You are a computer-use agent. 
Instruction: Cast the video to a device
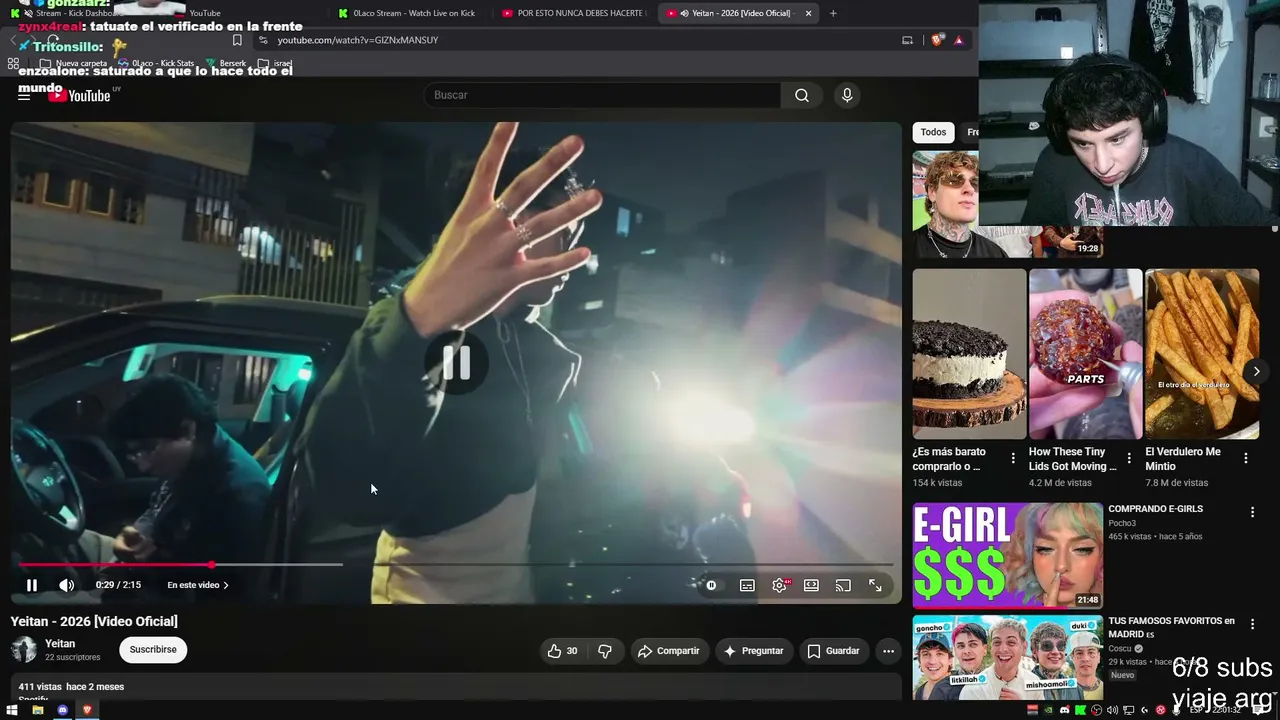pyautogui.click(x=843, y=585)
